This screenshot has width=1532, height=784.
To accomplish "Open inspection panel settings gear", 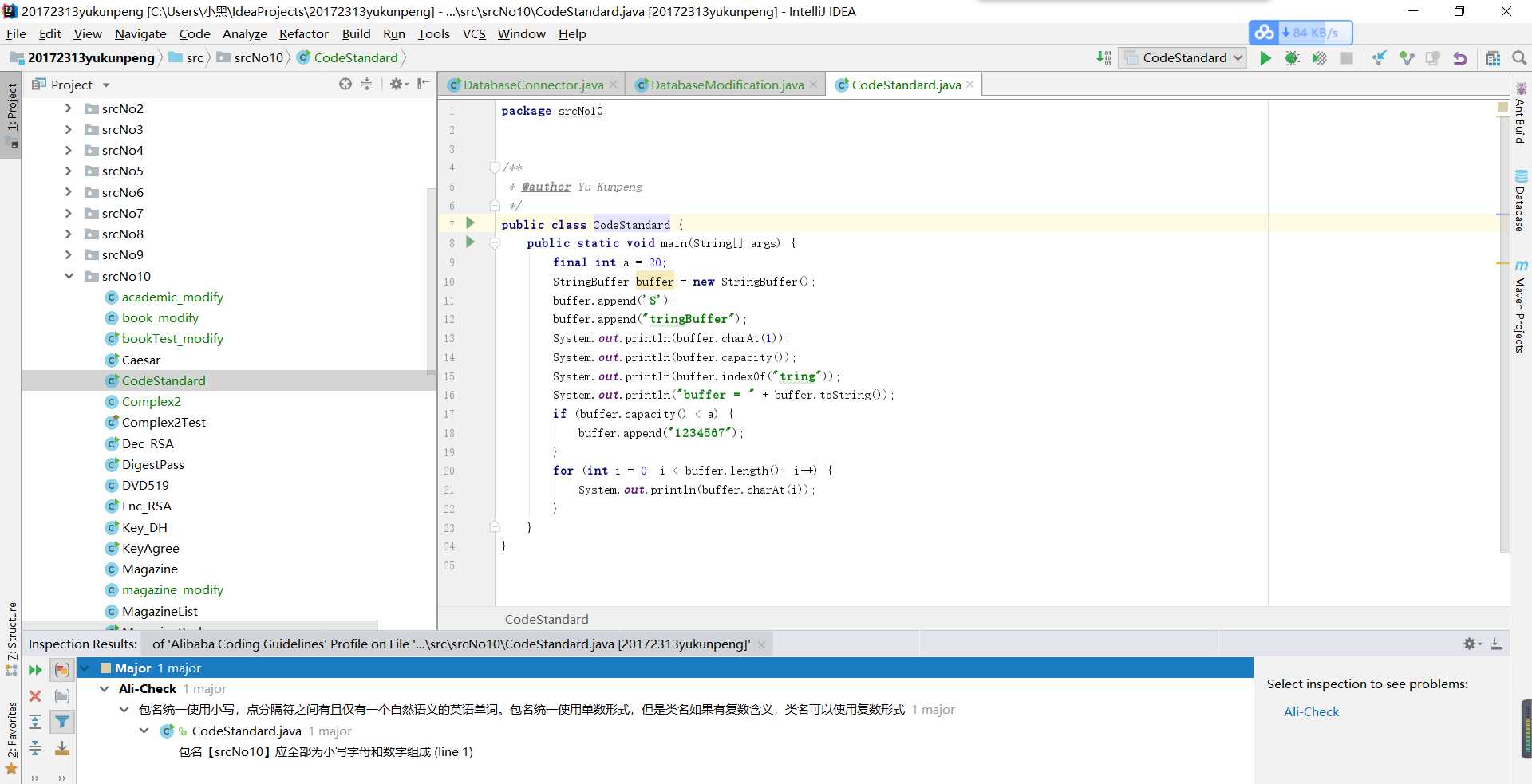I will (1471, 644).
